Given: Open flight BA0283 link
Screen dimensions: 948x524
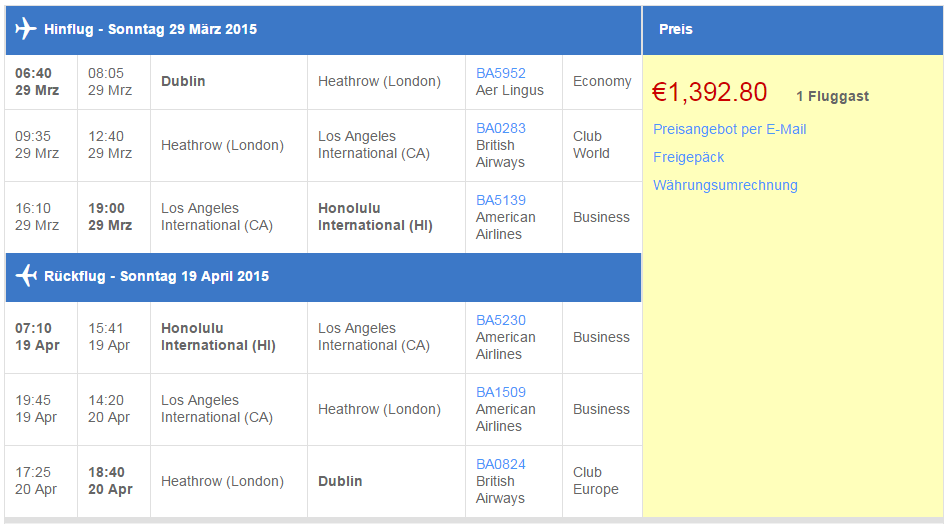Looking at the screenshot, I should (x=501, y=128).
